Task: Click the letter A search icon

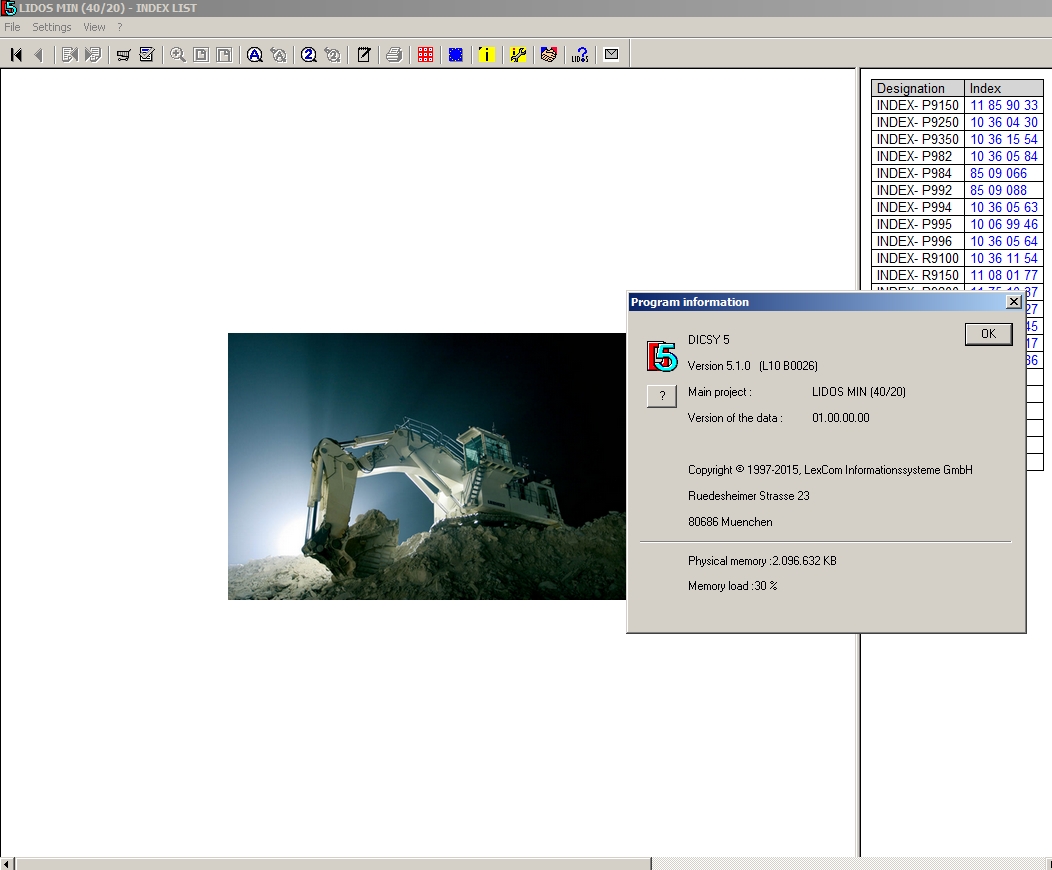Action: click(x=253, y=55)
